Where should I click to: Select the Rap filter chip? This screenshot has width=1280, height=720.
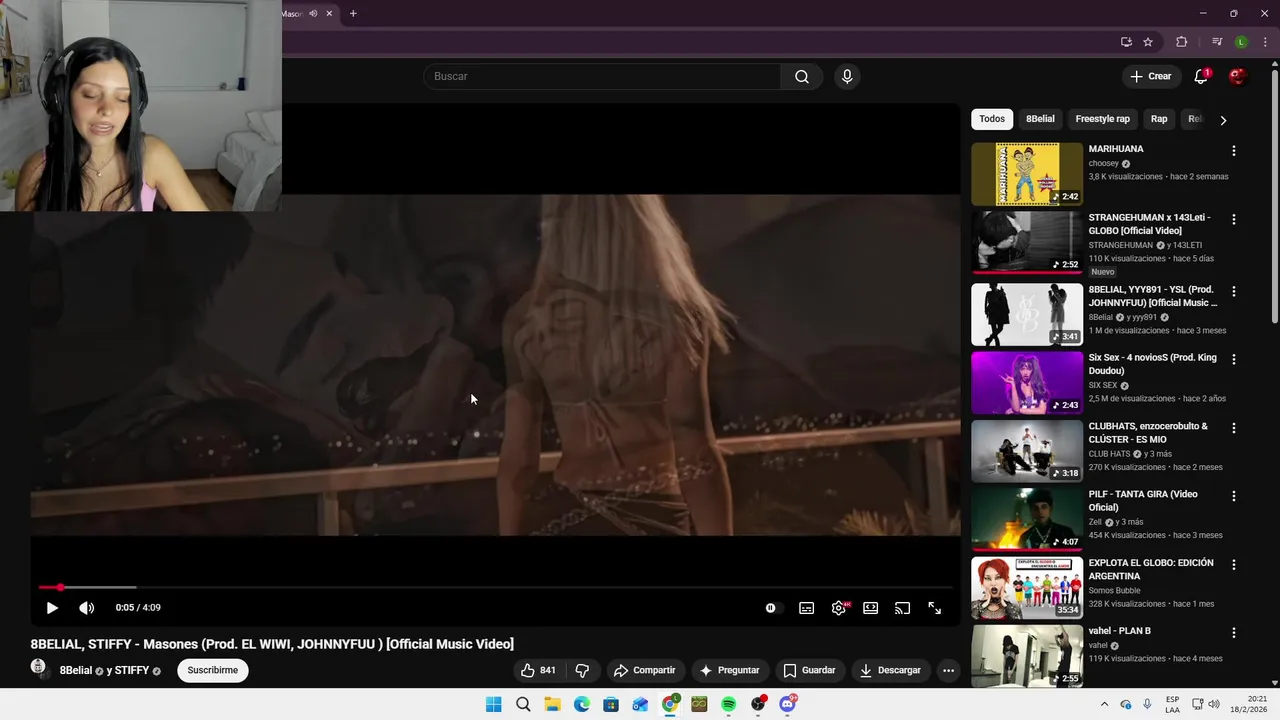pos(1159,119)
